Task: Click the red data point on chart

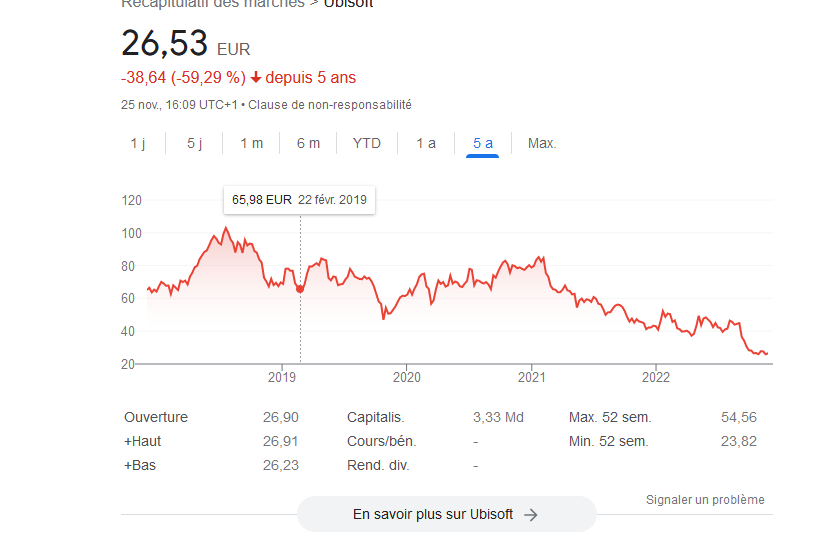Action: click(300, 289)
